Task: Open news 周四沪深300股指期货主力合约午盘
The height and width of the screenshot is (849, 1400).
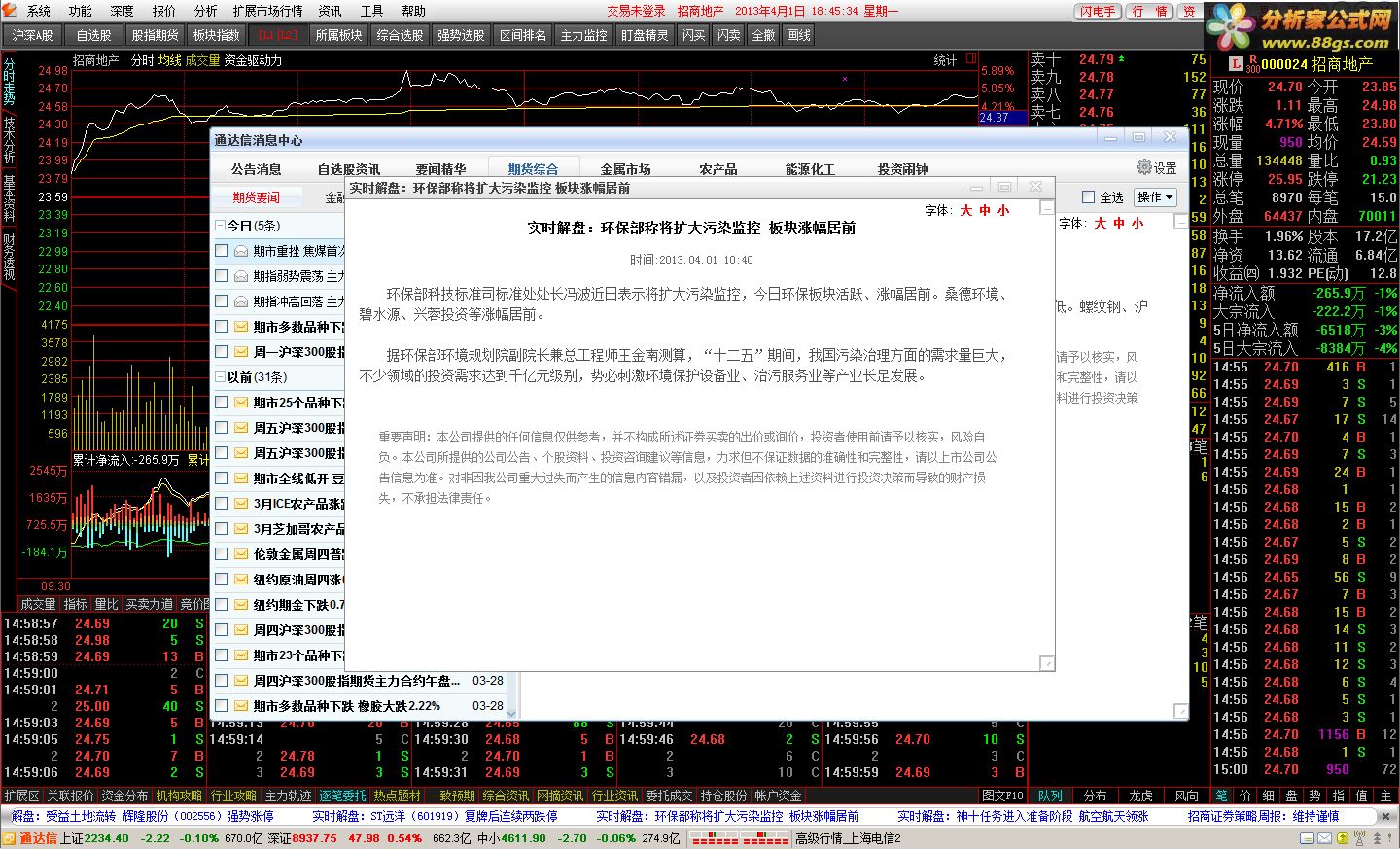Action: click(358, 681)
